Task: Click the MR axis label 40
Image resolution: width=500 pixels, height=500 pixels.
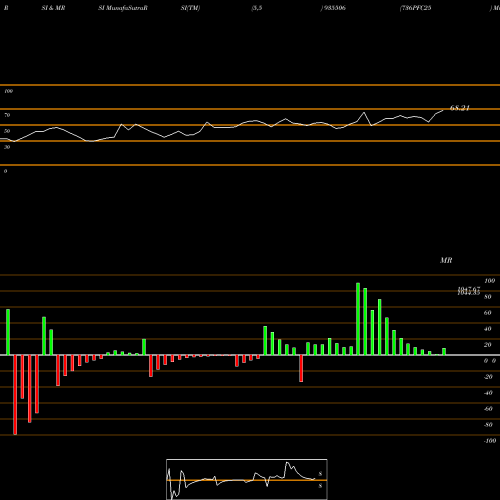Action: (488, 329)
